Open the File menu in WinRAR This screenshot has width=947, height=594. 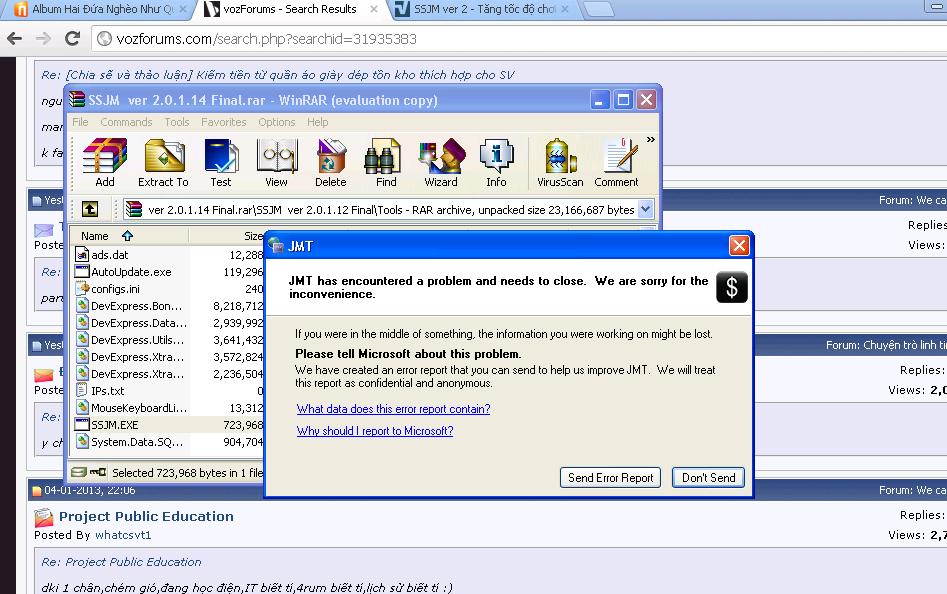pyautogui.click(x=80, y=122)
